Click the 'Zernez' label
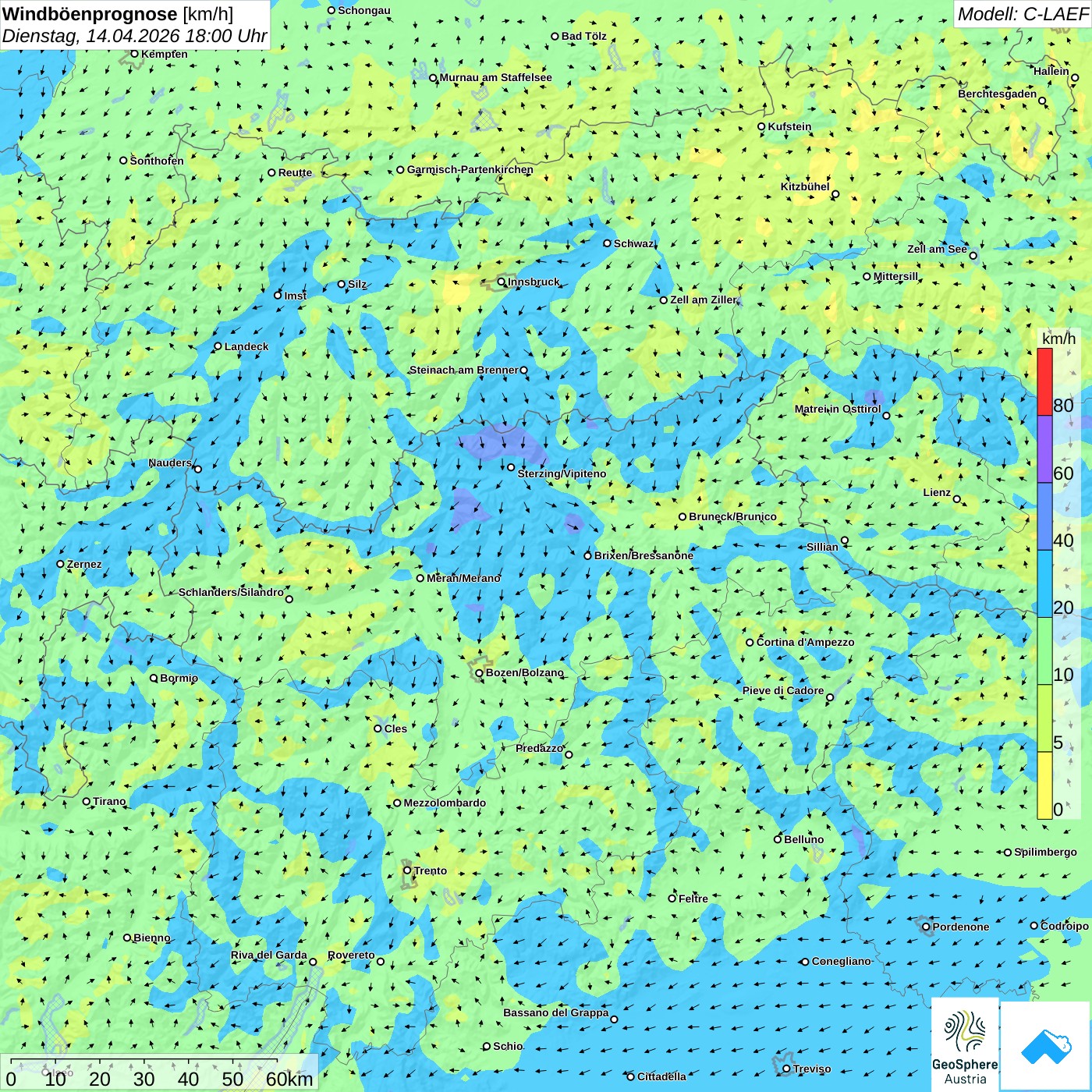Image resolution: width=1092 pixels, height=1092 pixels. [x=84, y=564]
